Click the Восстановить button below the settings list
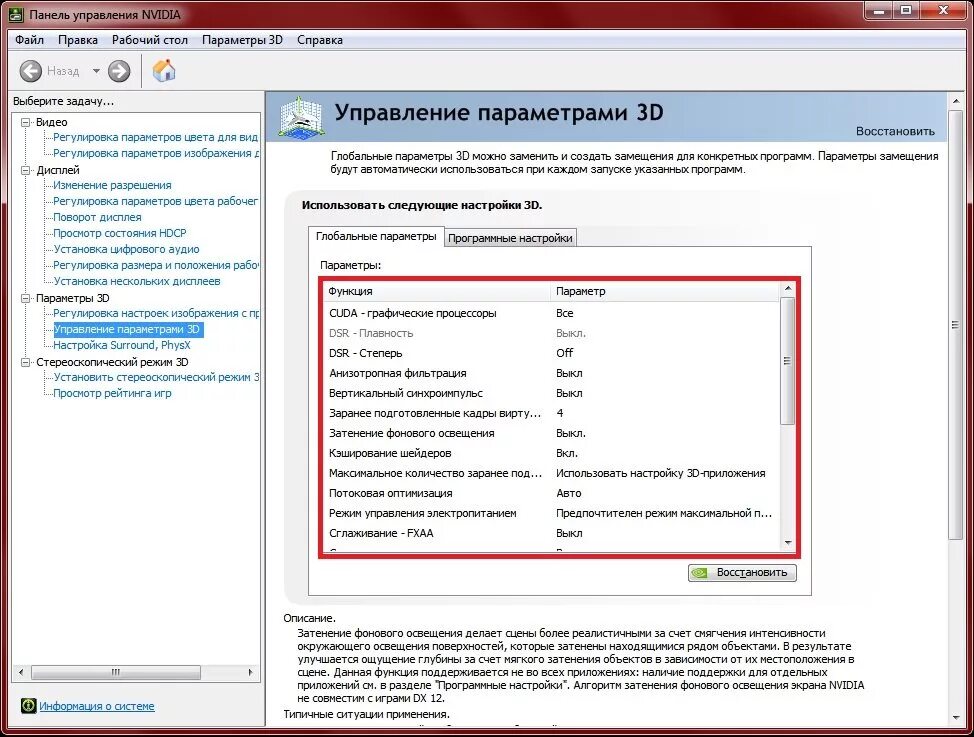 [742, 572]
